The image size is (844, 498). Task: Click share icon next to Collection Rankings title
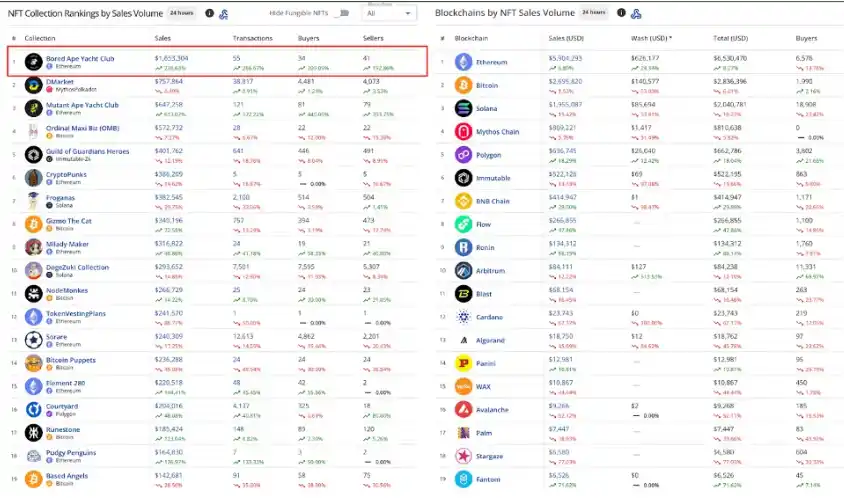(223, 14)
